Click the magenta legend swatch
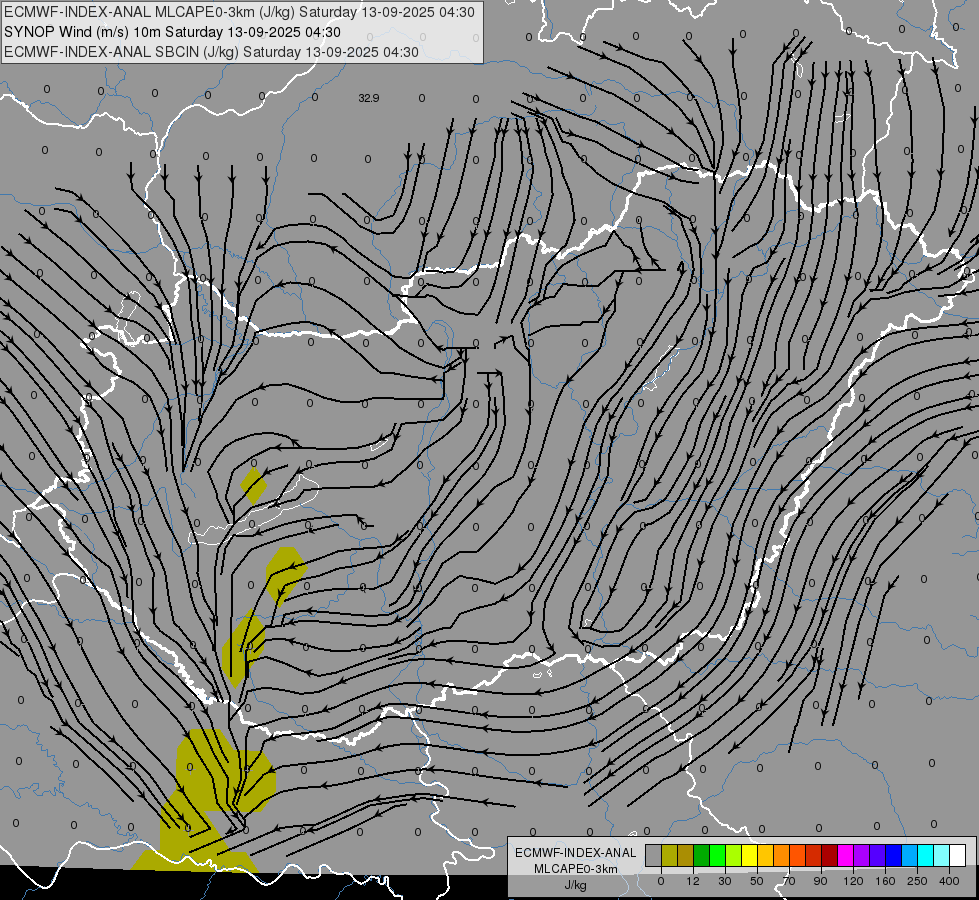The height and width of the screenshot is (900, 979). (845, 856)
